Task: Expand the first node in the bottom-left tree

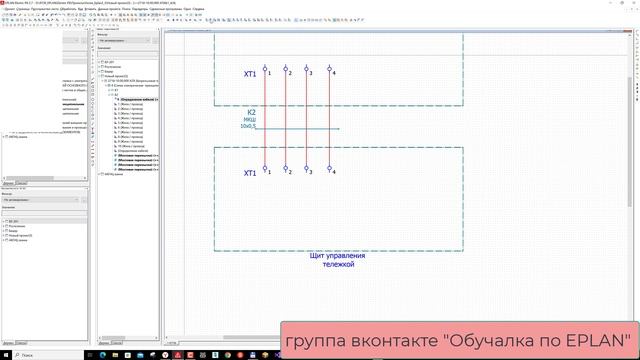Action: [4, 221]
